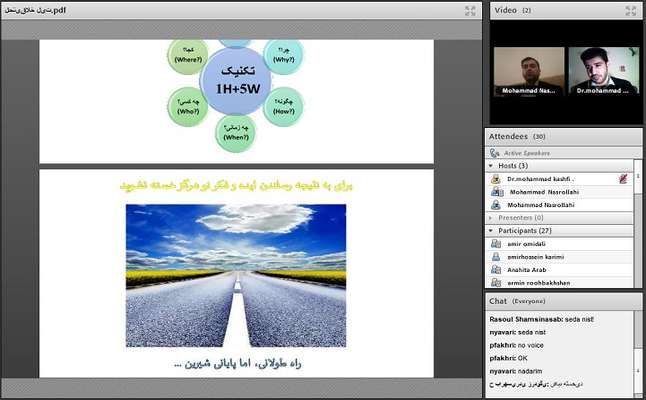Maximize the PDF share pod to full screen
646x400 pixels.
[470, 11]
